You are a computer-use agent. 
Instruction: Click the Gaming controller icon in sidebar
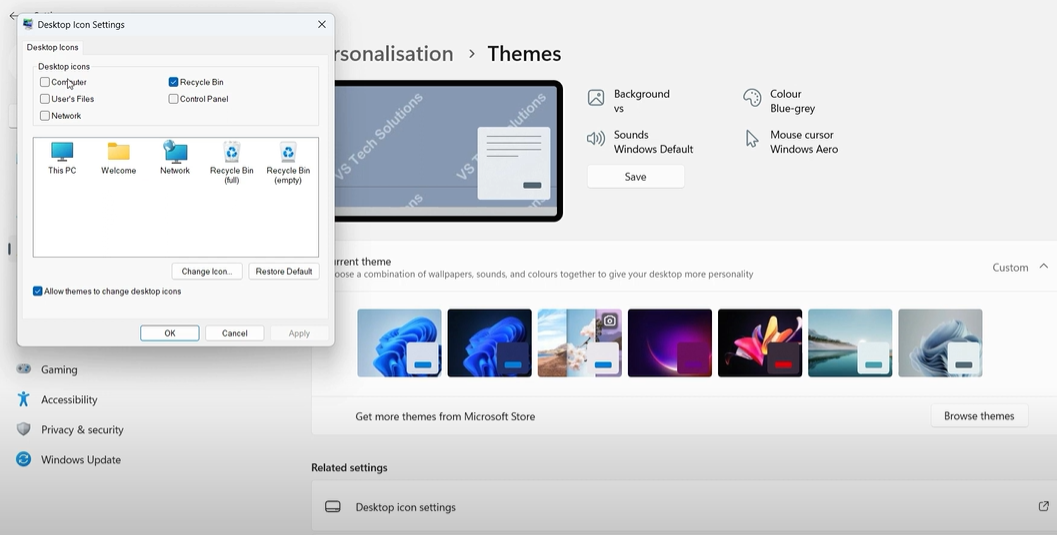(x=24, y=369)
